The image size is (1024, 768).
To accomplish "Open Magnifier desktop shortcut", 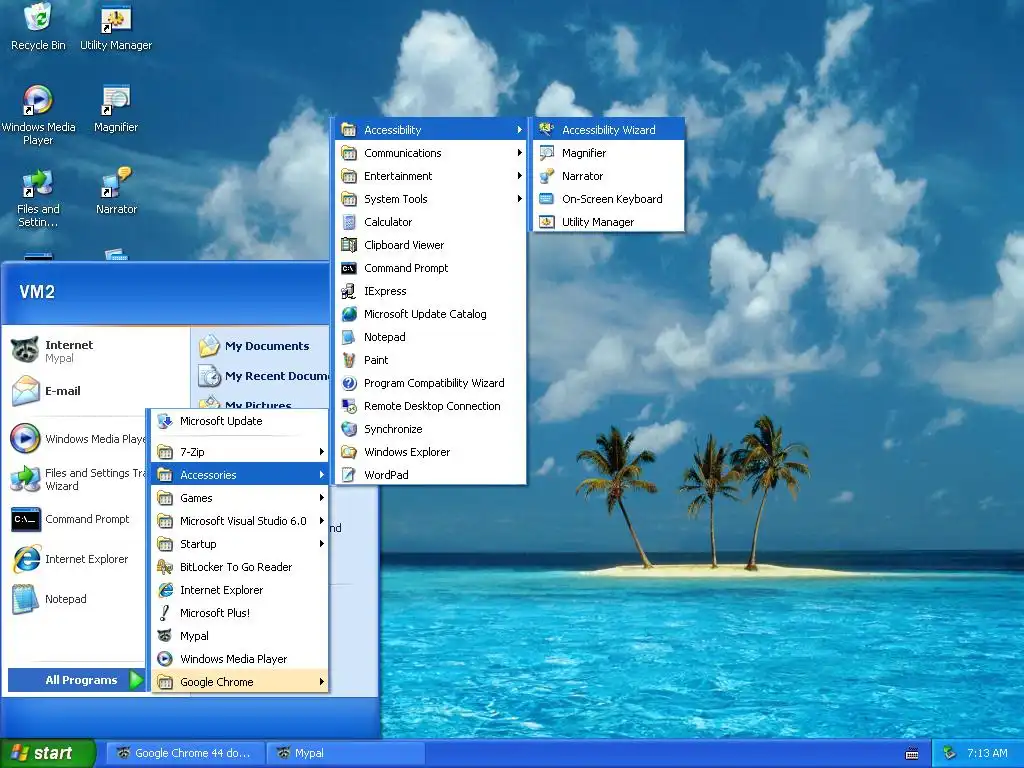I will tap(116, 108).
